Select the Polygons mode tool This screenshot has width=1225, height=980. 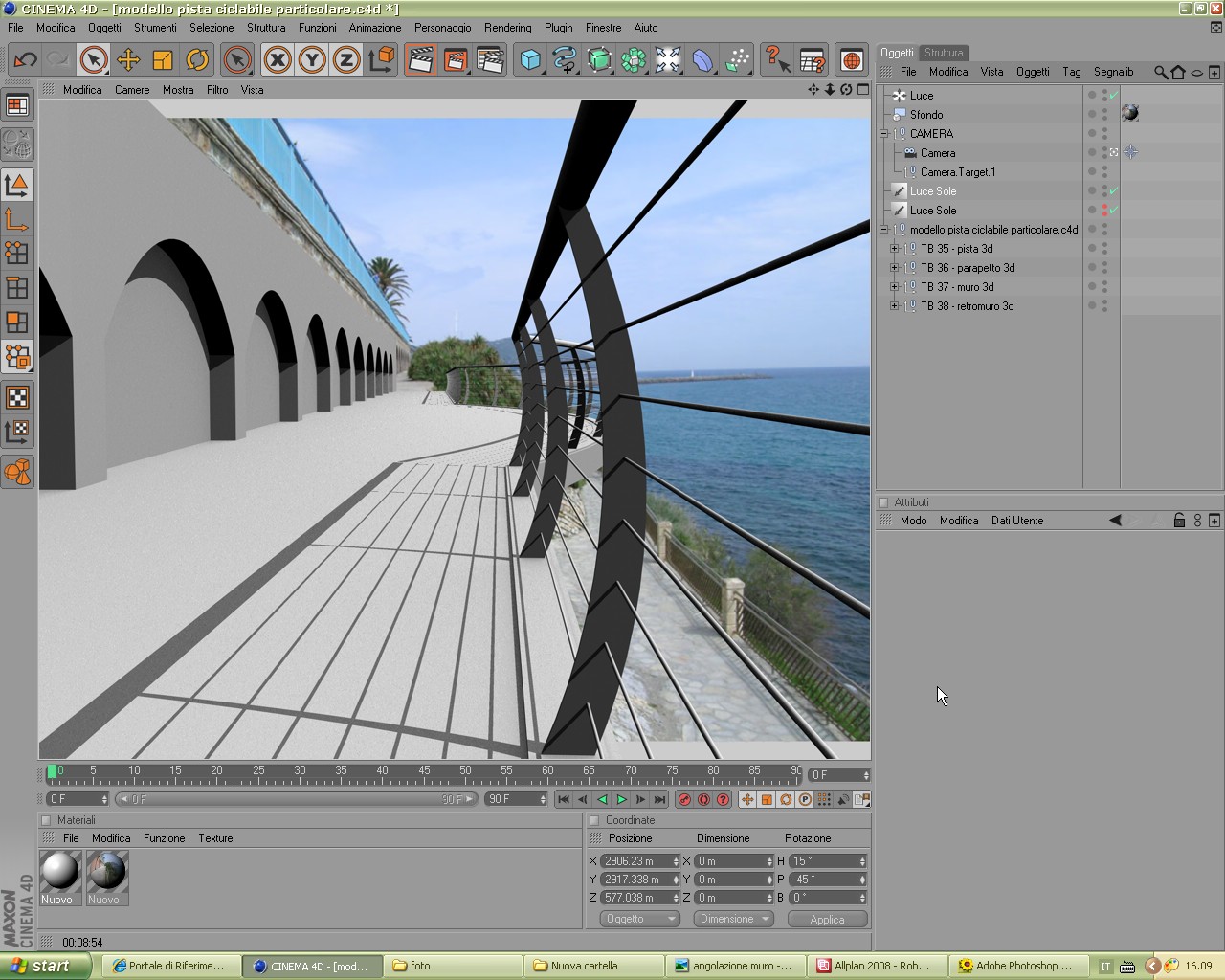click(17, 323)
